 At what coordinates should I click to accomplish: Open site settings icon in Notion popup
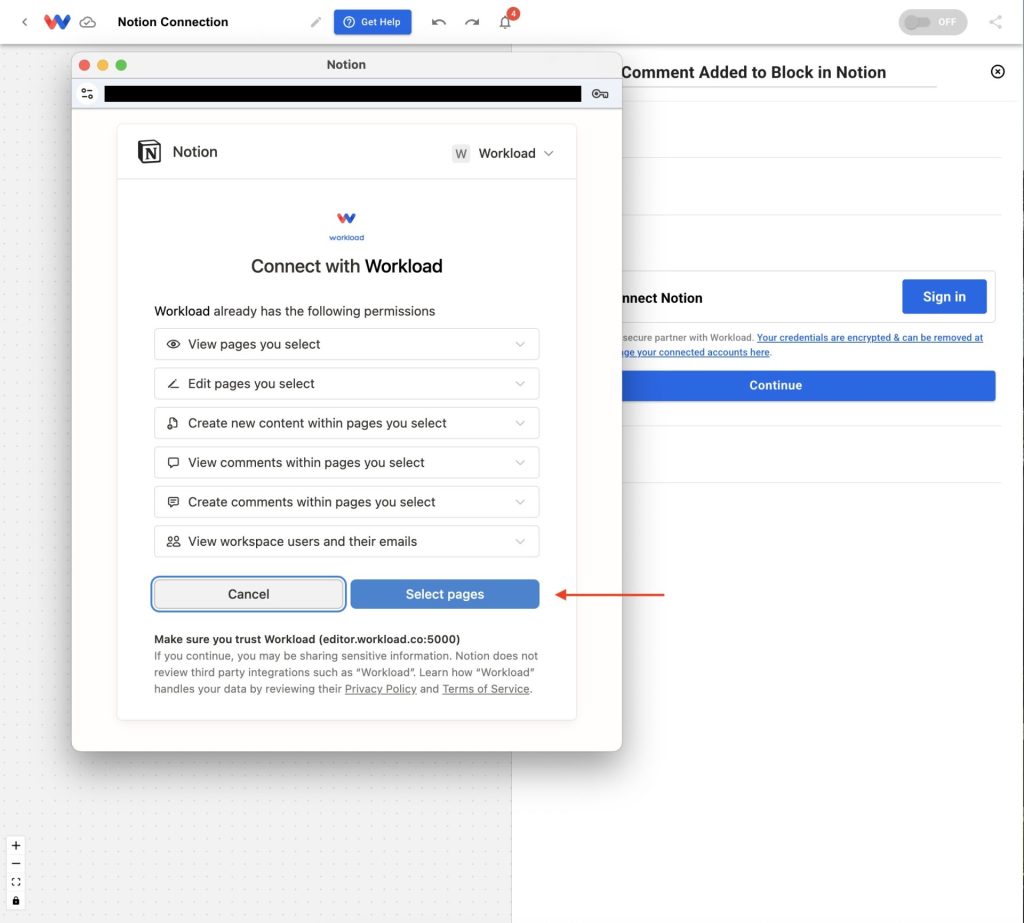pos(88,93)
